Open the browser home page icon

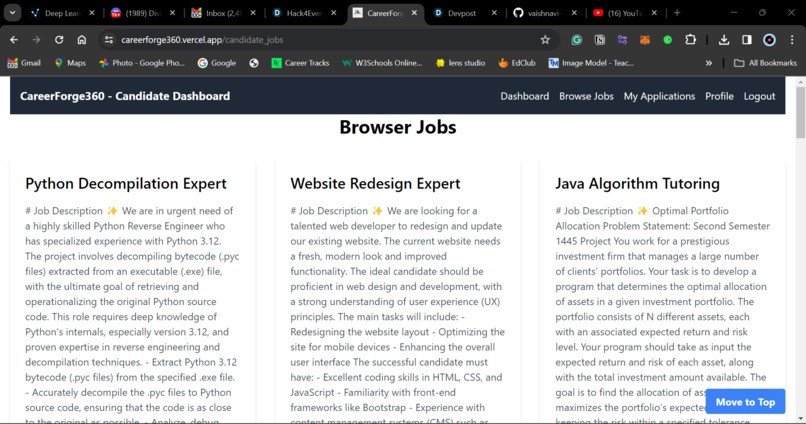click(82, 40)
